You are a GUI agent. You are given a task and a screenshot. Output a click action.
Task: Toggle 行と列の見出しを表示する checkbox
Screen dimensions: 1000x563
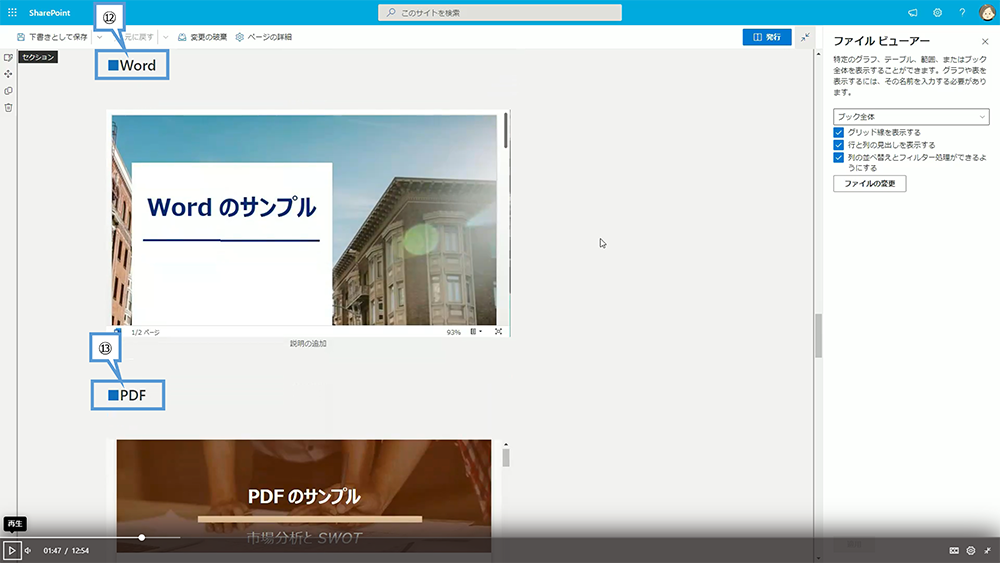coord(839,145)
